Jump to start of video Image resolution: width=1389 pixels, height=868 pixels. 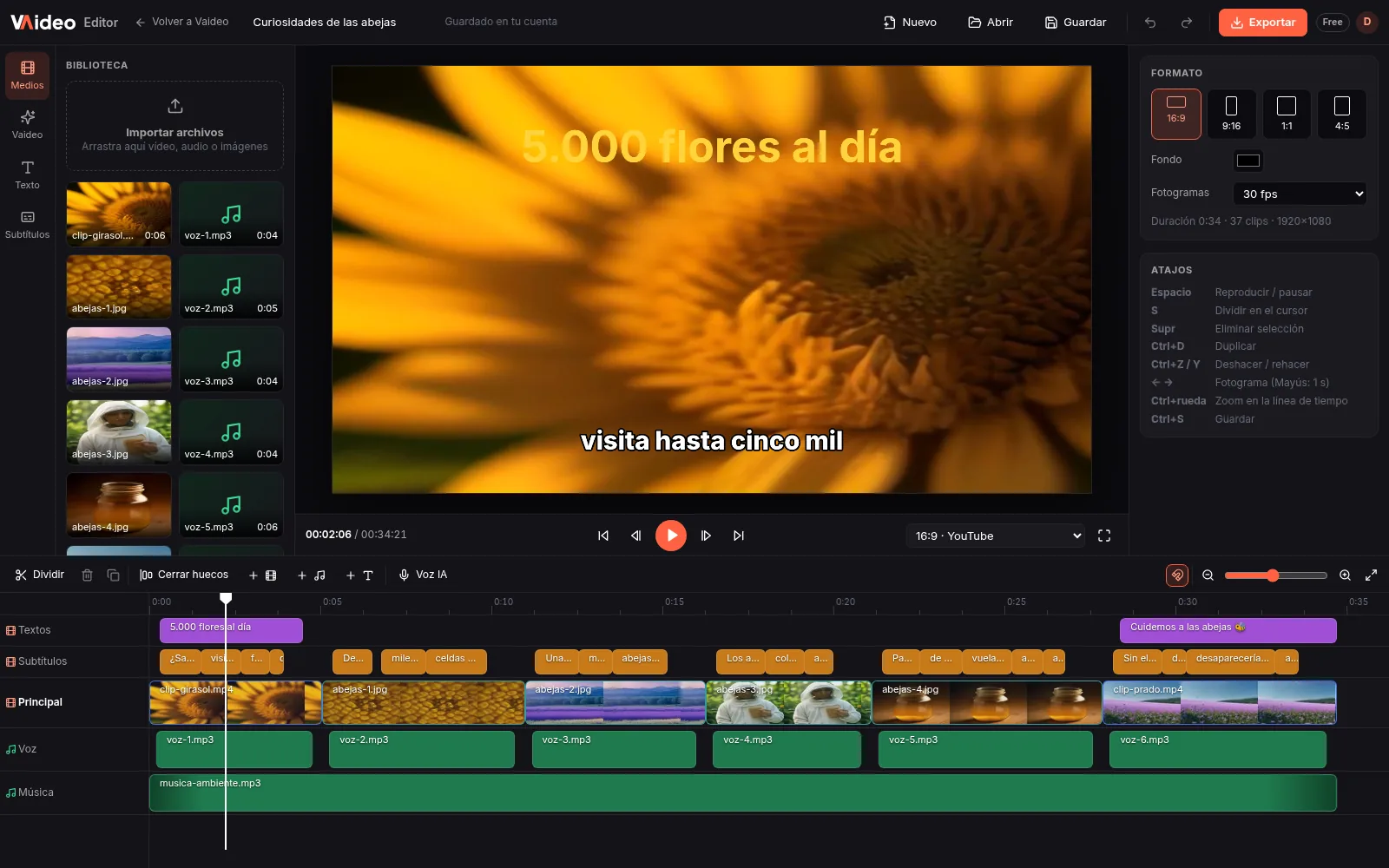[603, 536]
